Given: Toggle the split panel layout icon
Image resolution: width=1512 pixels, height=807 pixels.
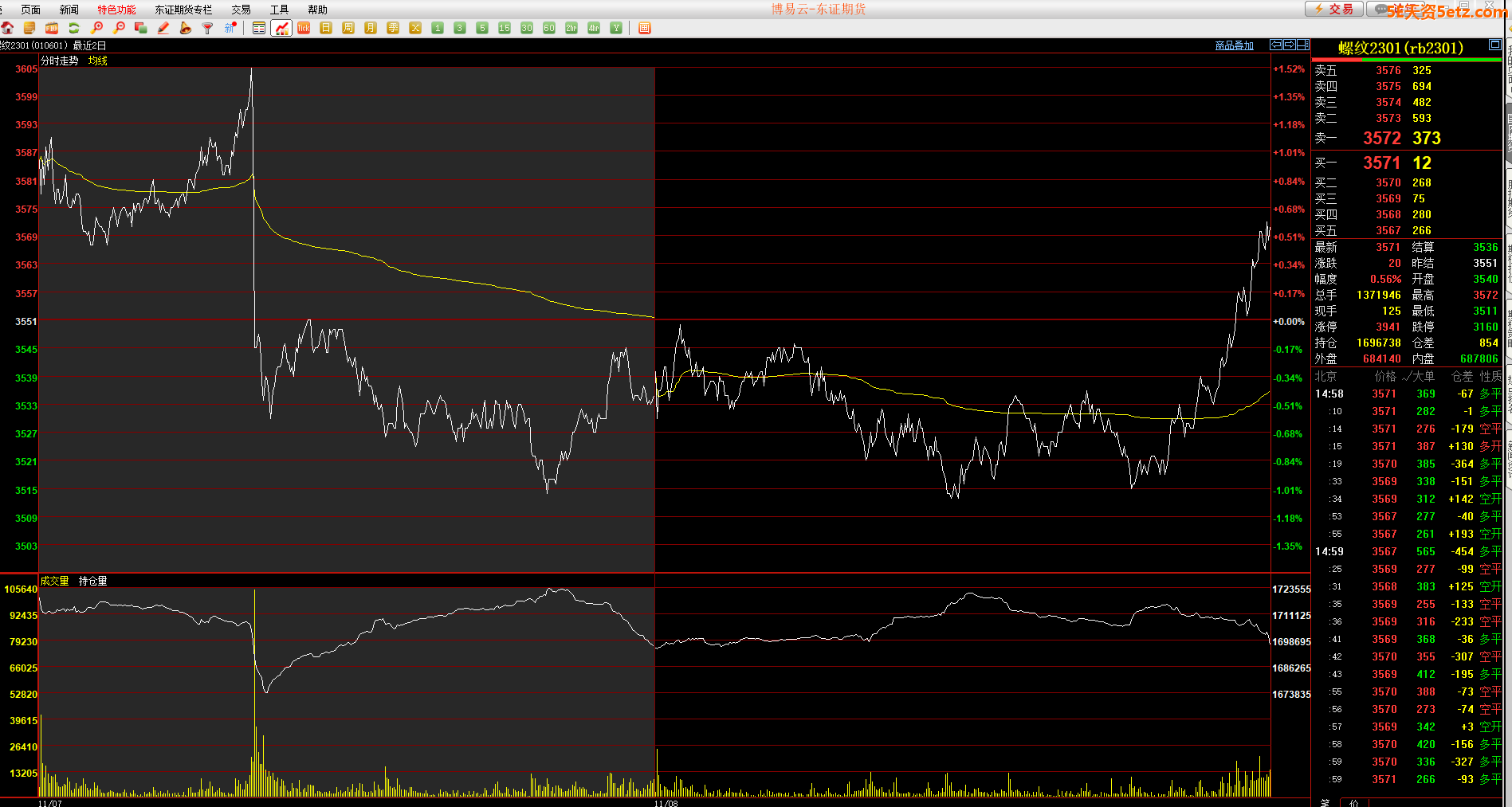Looking at the screenshot, I should 1303,45.
